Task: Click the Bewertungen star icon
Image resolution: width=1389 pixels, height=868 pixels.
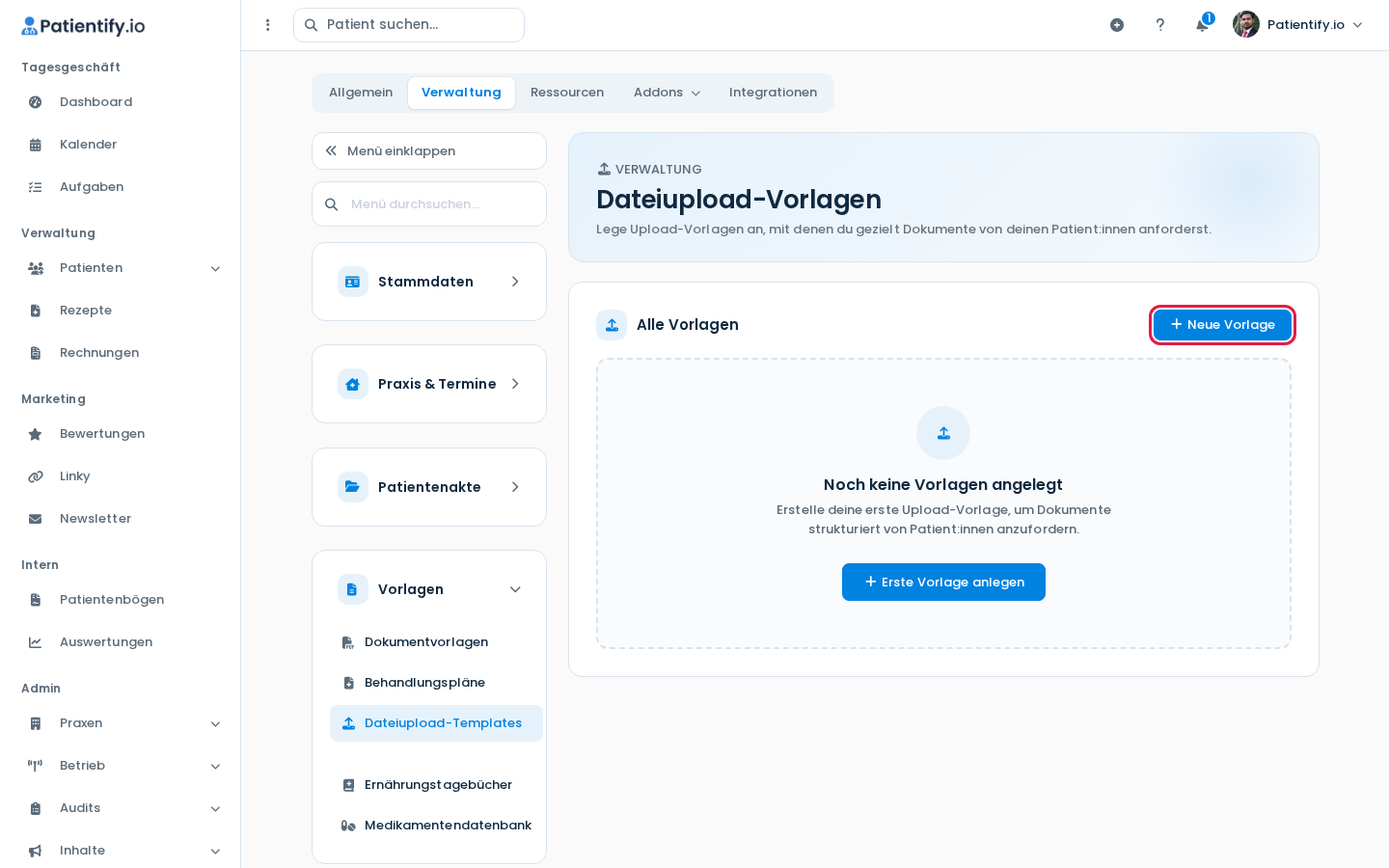Action: tap(36, 434)
